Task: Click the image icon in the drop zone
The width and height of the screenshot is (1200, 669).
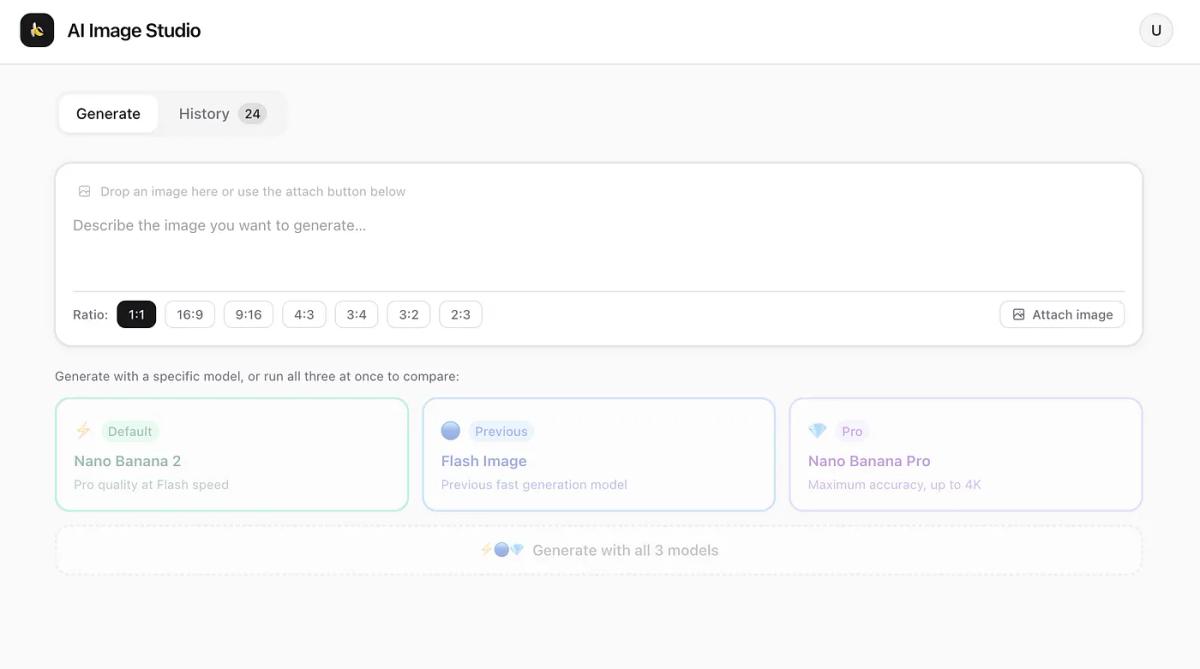Action: tap(84, 191)
